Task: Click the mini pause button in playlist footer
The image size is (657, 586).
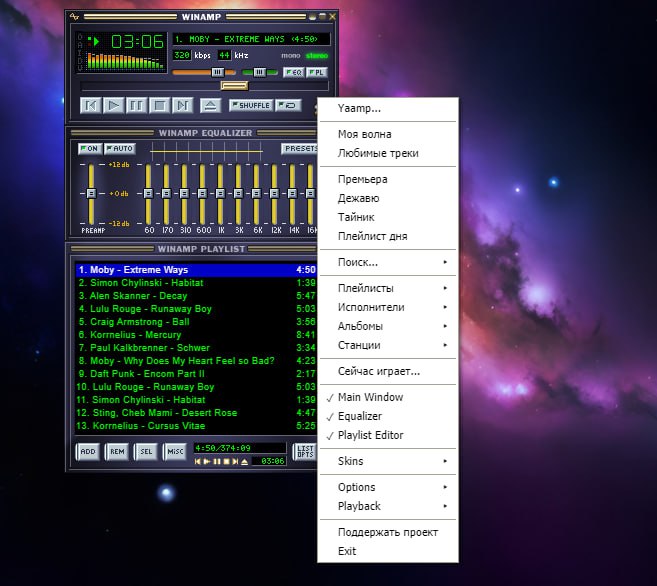Action: tap(217, 461)
